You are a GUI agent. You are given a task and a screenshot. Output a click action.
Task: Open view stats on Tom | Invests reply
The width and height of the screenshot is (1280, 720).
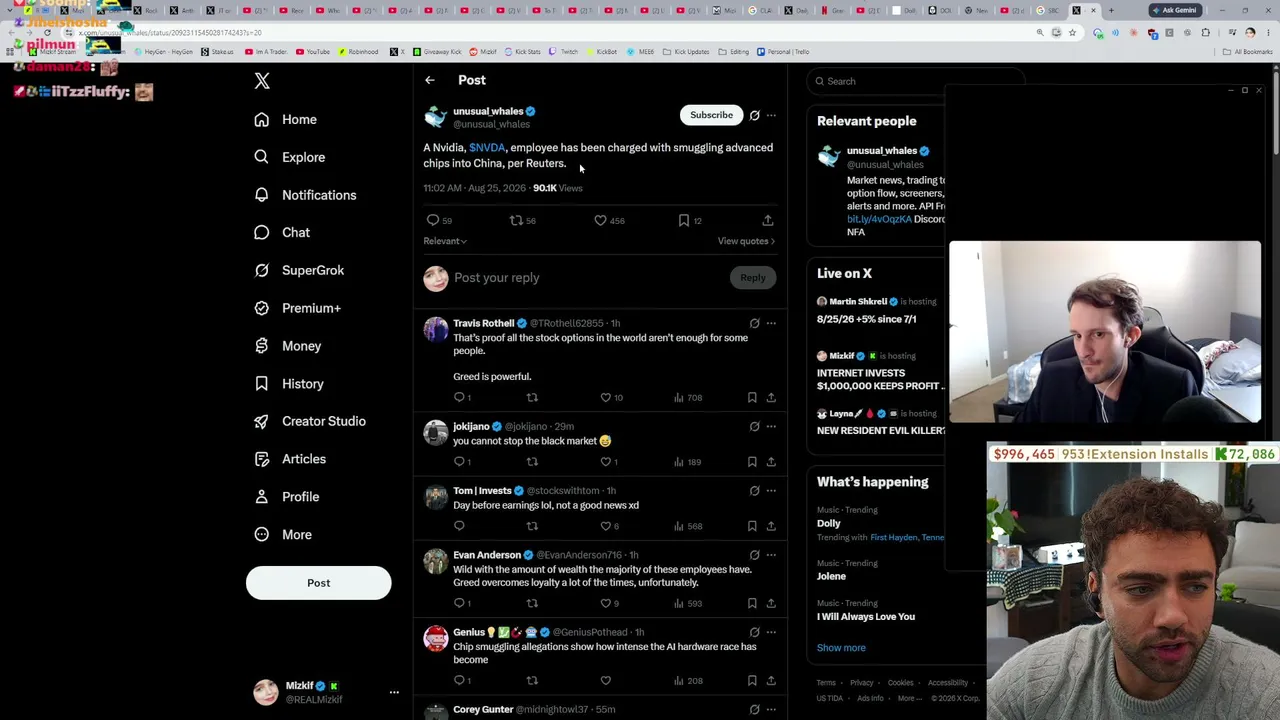tap(678, 526)
